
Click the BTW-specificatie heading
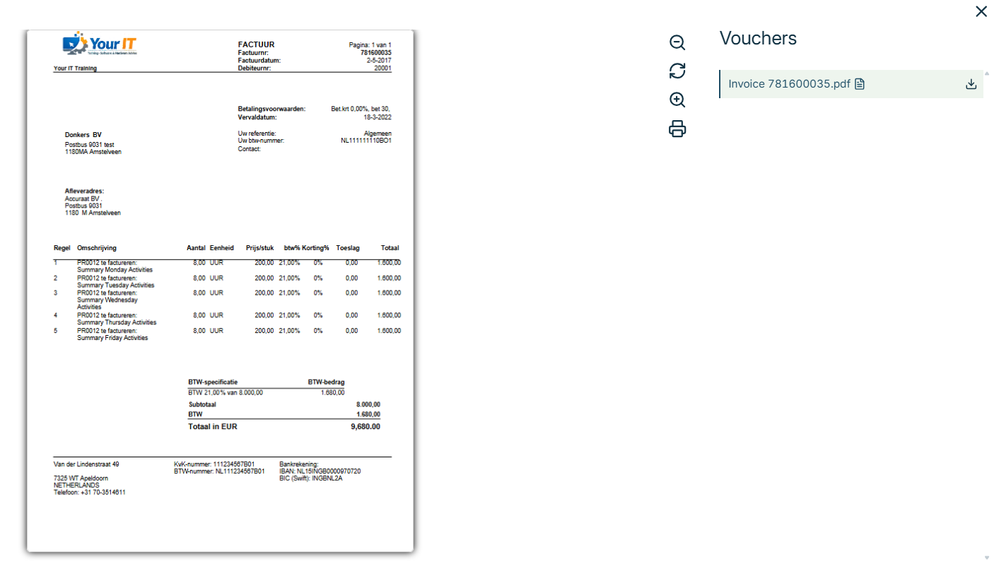213,382
